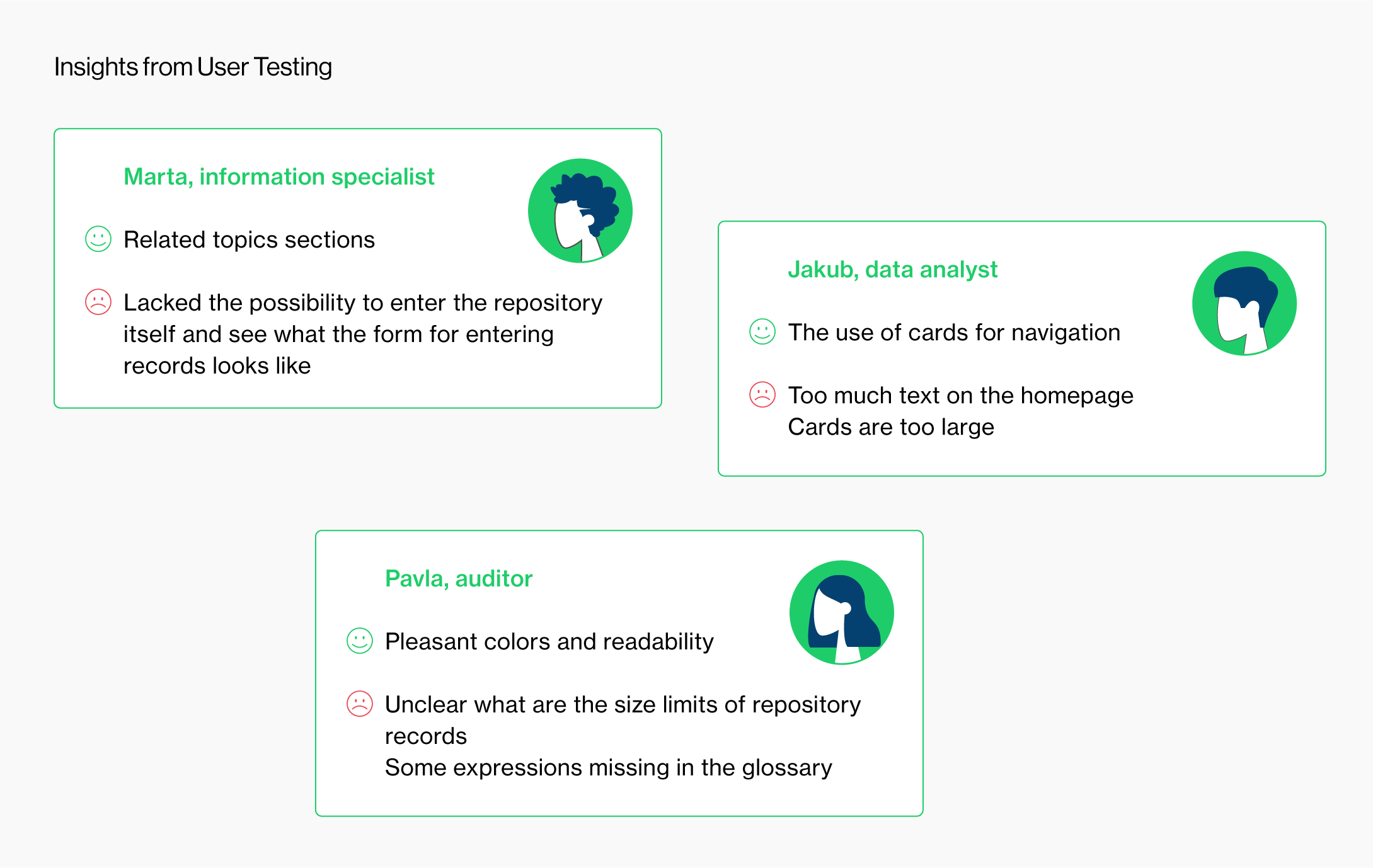Click Some expressions missing in the glossary
This screenshot has width=1373, height=868.
[x=609, y=768]
